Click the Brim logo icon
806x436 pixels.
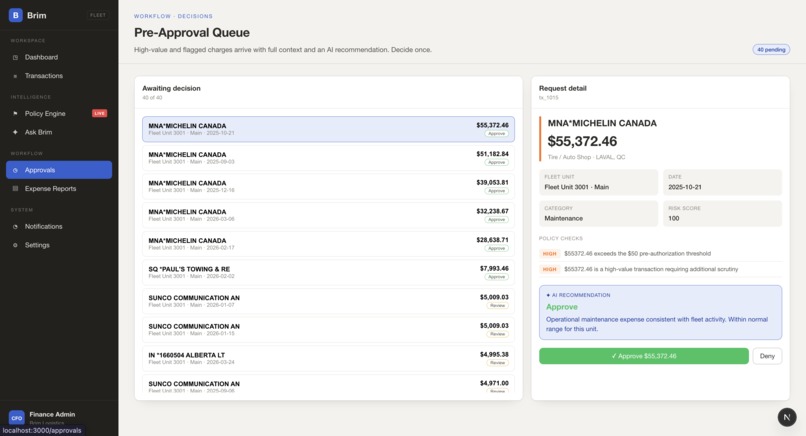[15, 15]
